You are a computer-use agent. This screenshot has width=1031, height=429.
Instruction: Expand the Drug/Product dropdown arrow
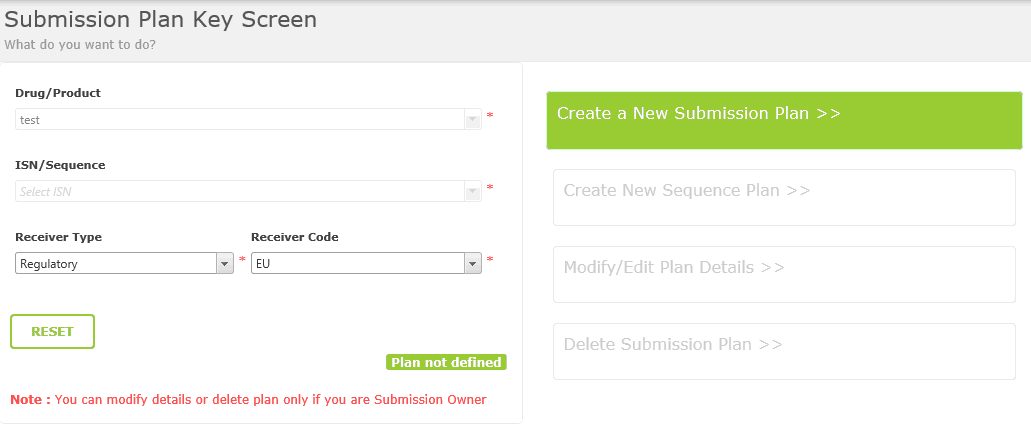point(473,120)
